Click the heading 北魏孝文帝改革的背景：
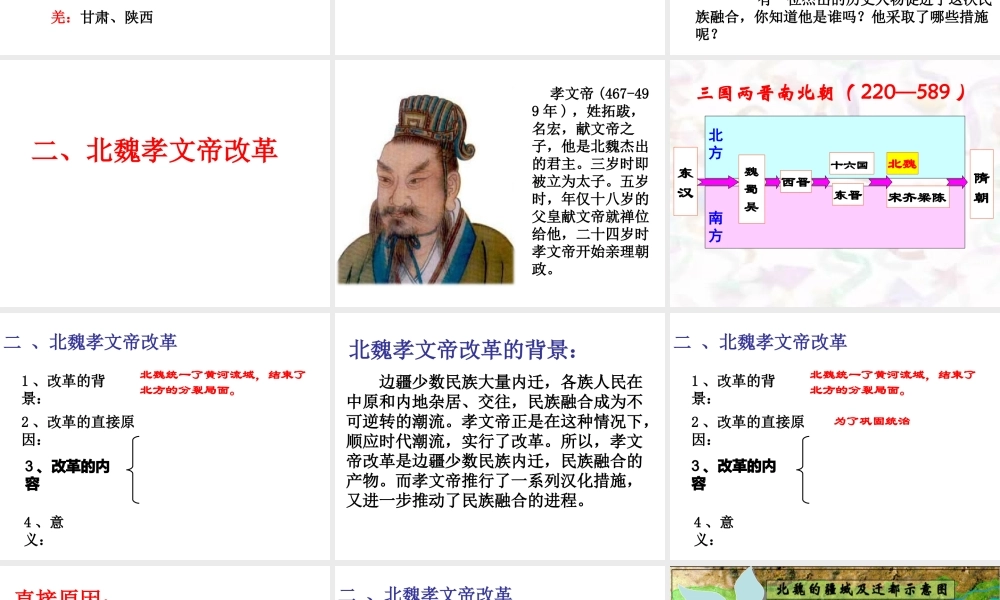This screenshot has width=1000, height=600. pos(463,350)
